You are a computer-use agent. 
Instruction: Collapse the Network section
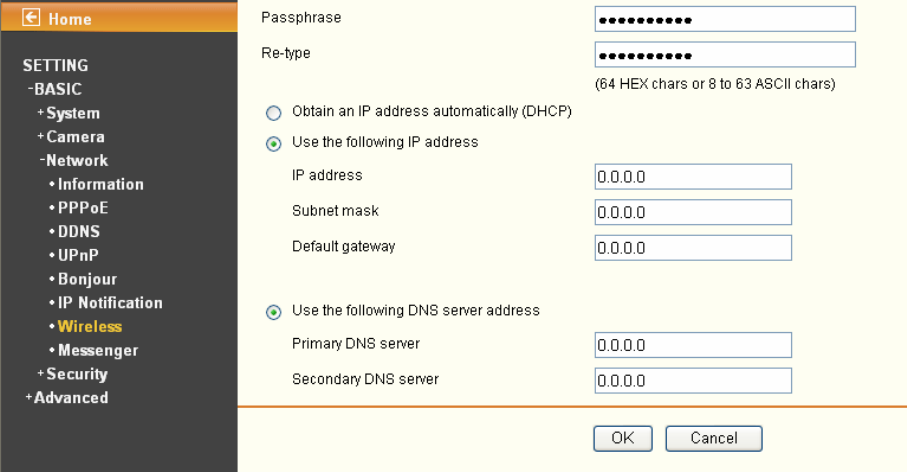click(x=73, y=161)
